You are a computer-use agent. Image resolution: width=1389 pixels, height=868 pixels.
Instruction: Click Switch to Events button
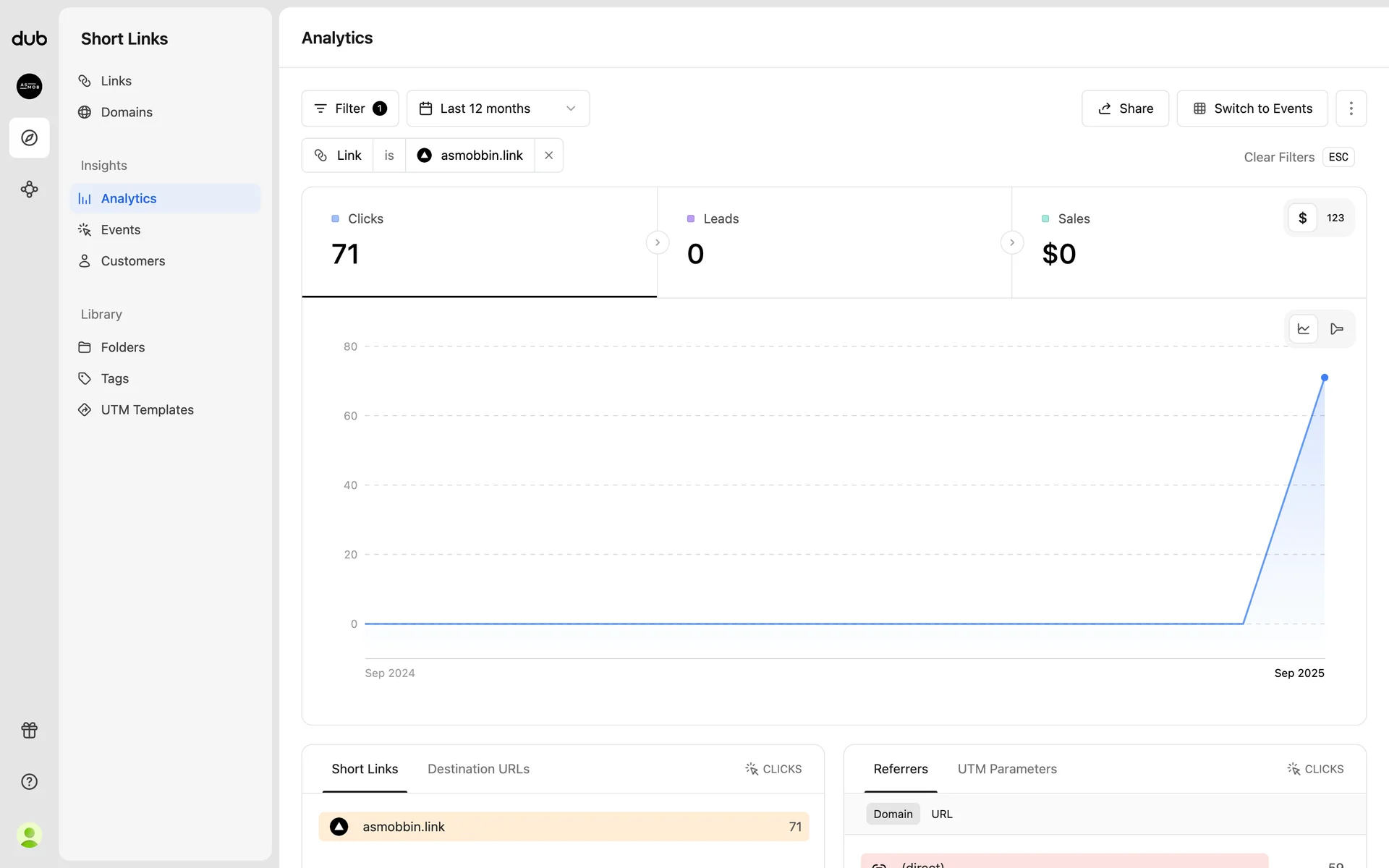point(1252,109)
